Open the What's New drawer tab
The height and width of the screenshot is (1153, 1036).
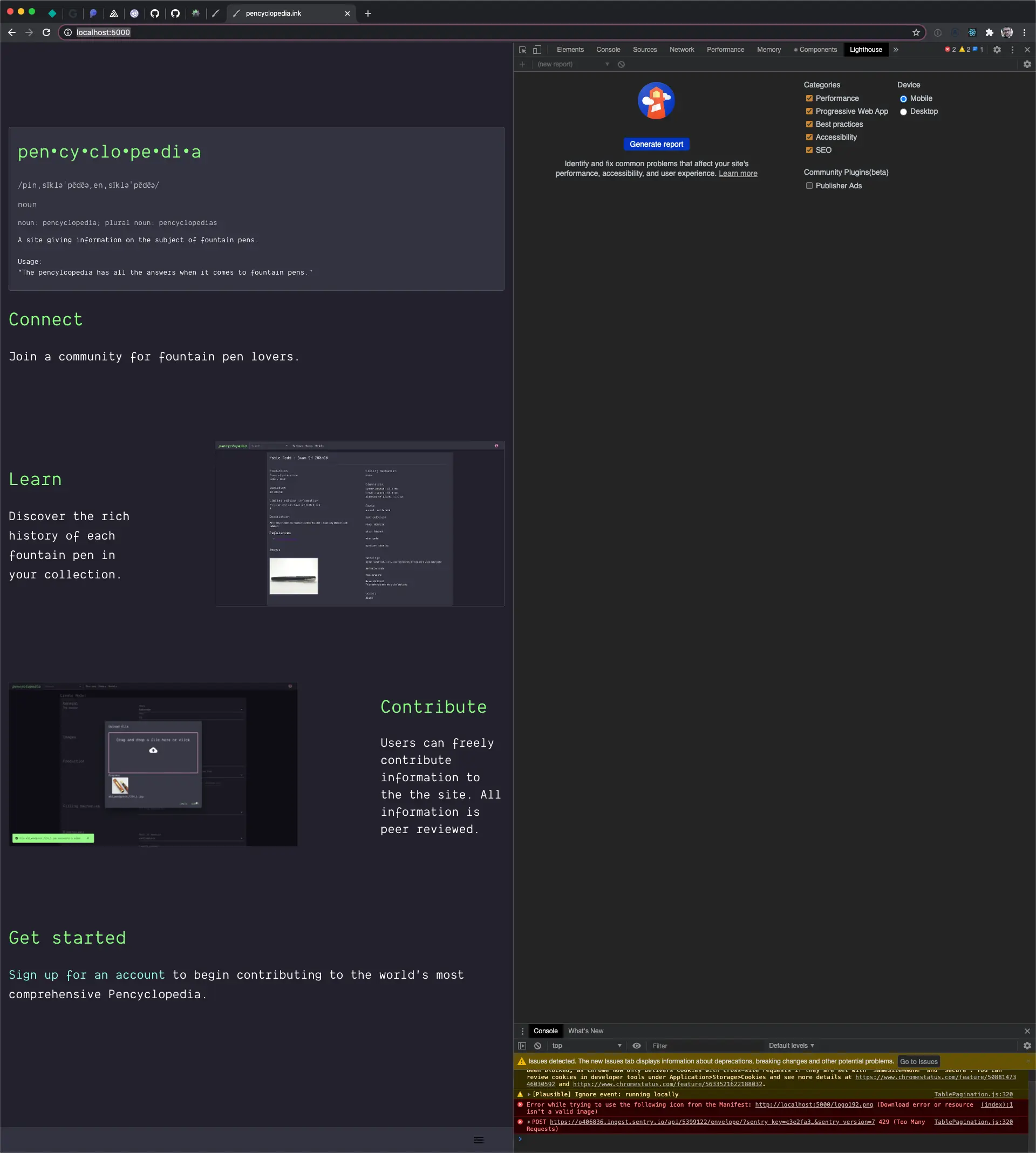pyautogui.click(x=585, y=1031)
